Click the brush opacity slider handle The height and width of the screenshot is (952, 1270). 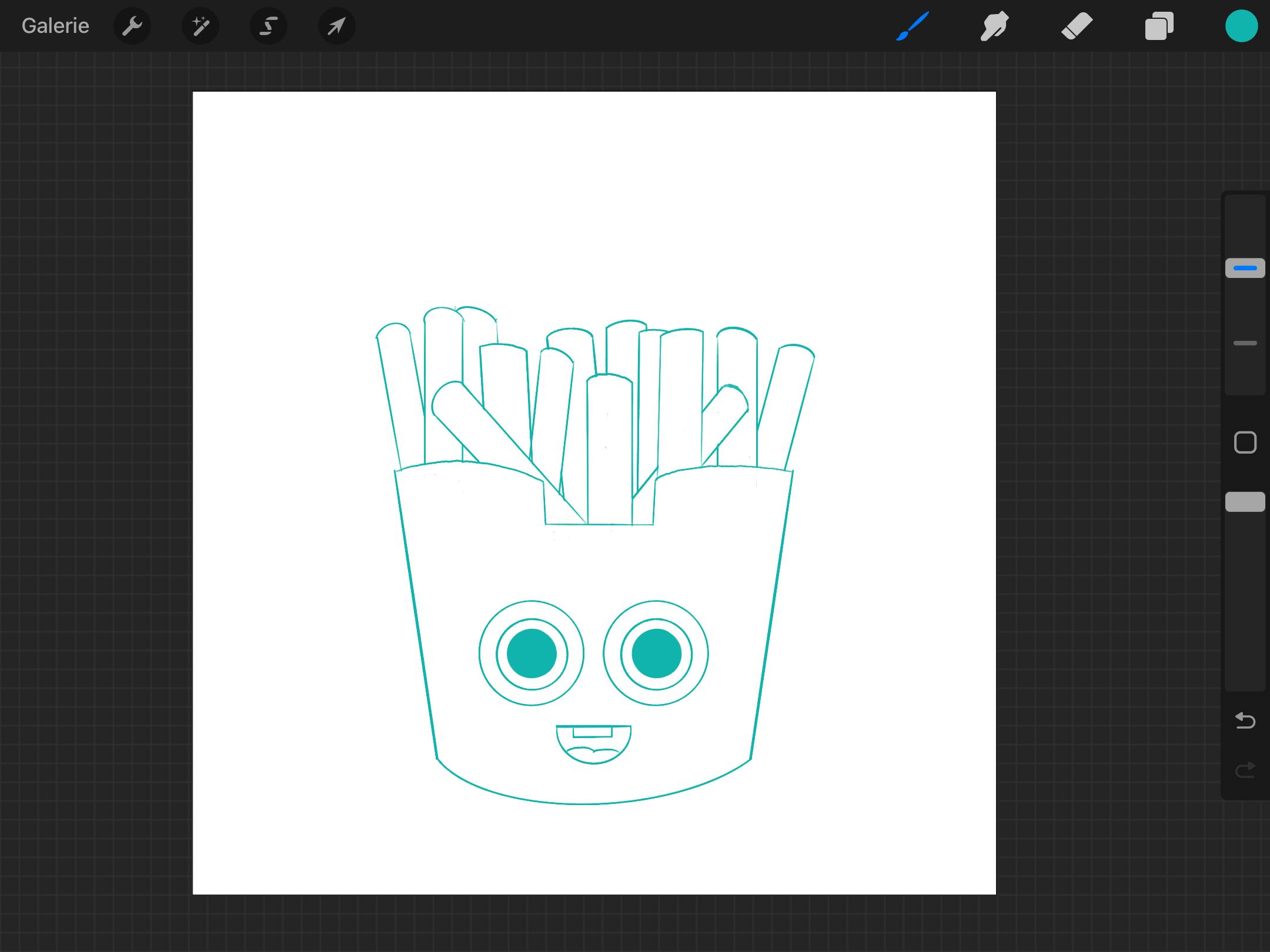coord(1245,502)
